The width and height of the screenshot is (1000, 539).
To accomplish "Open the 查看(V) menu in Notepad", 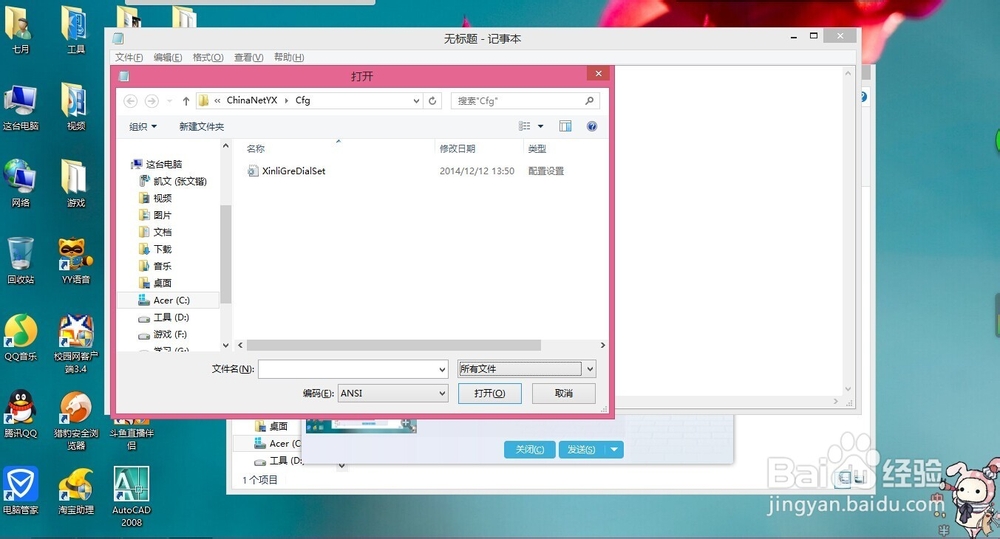I will 249,57.
